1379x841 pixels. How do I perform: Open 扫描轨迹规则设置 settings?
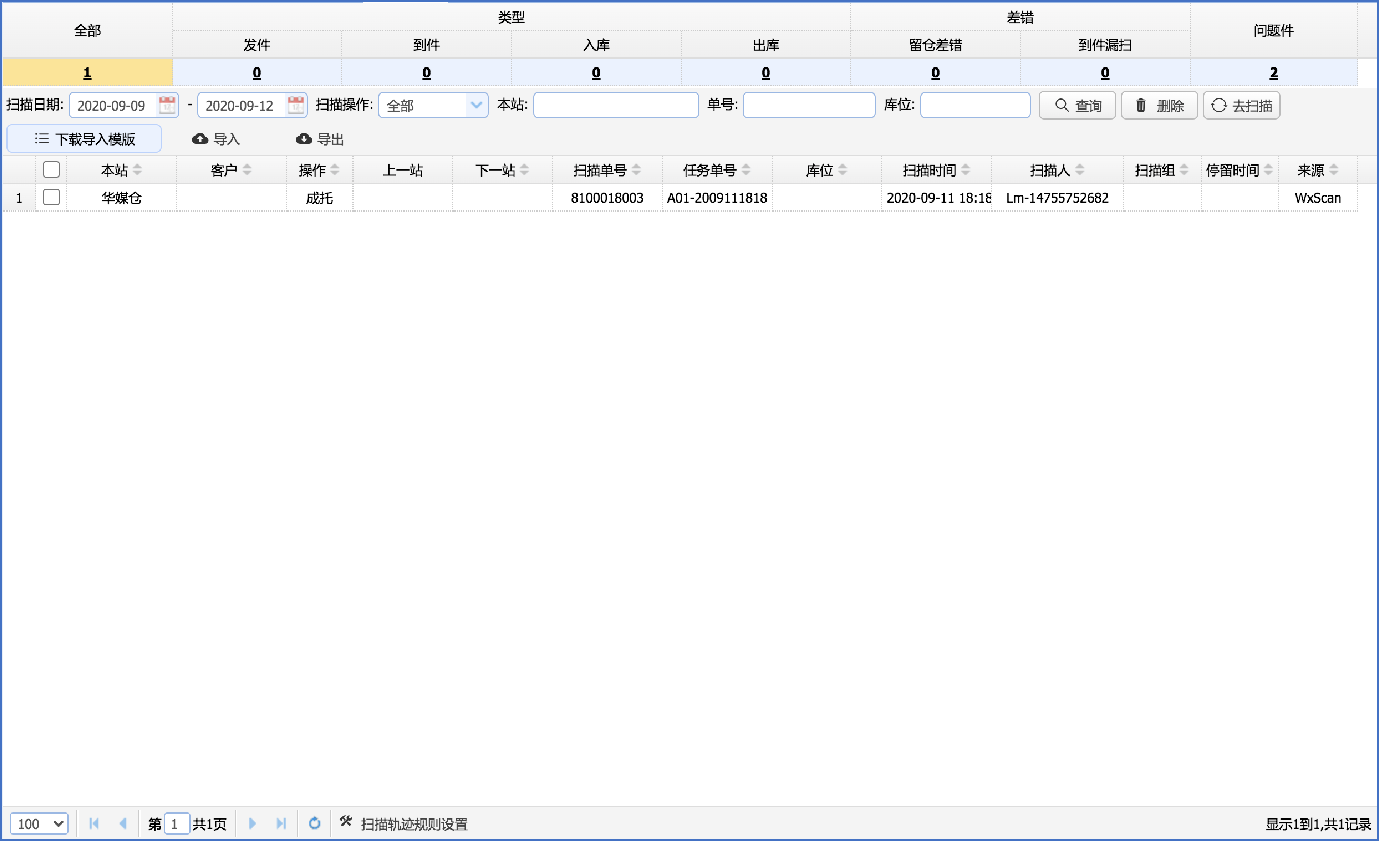pos(404,824)
